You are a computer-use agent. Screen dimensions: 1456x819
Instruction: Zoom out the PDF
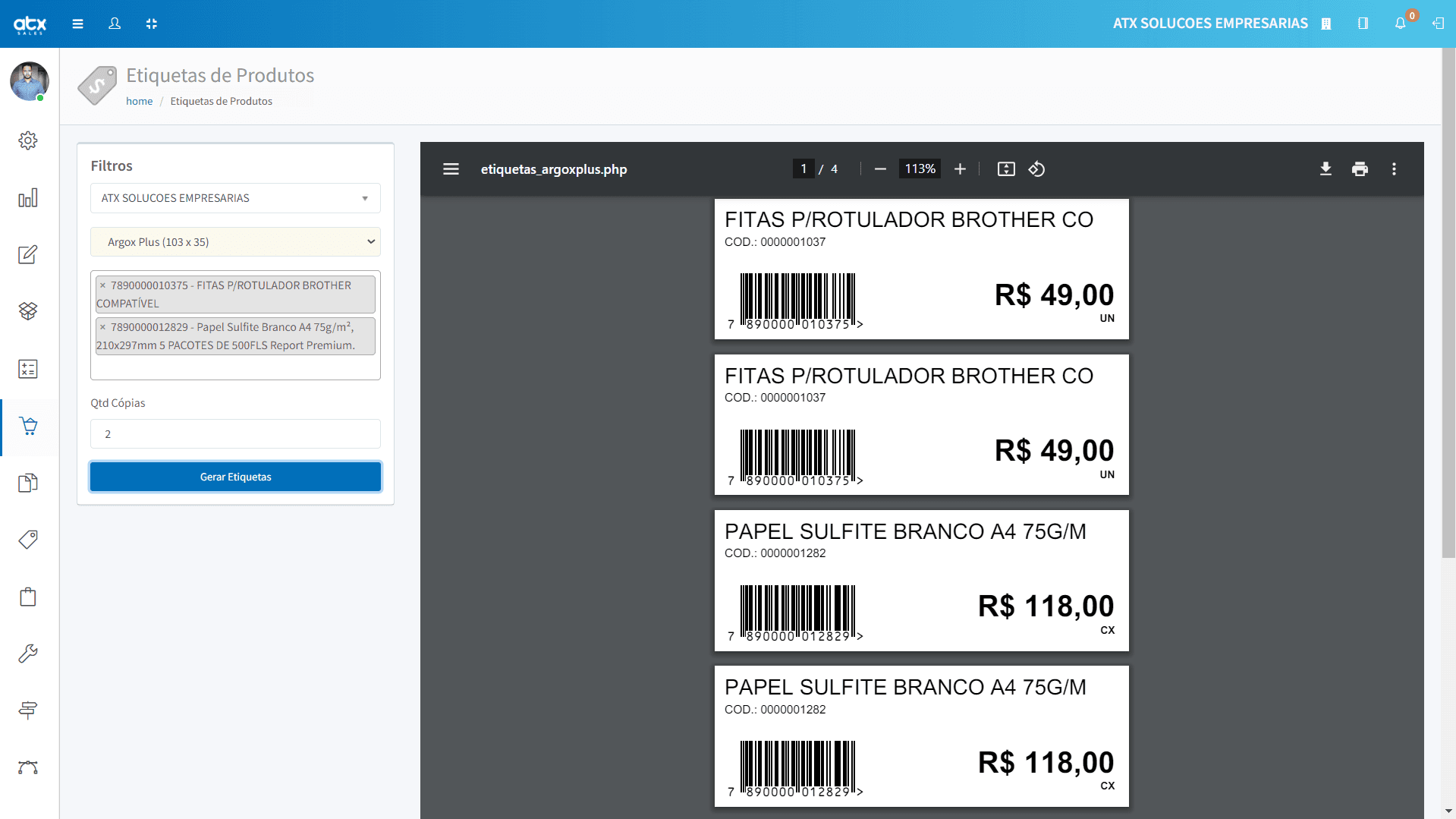(880, 169)
